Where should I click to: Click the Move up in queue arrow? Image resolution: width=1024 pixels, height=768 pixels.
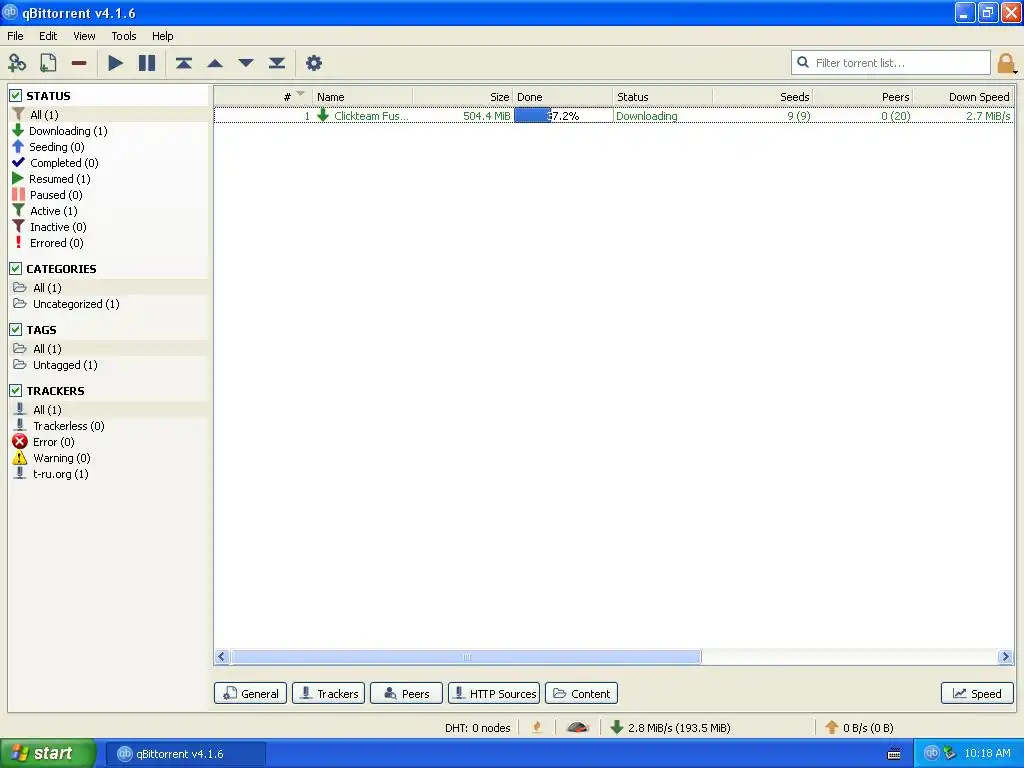point(215,63)
